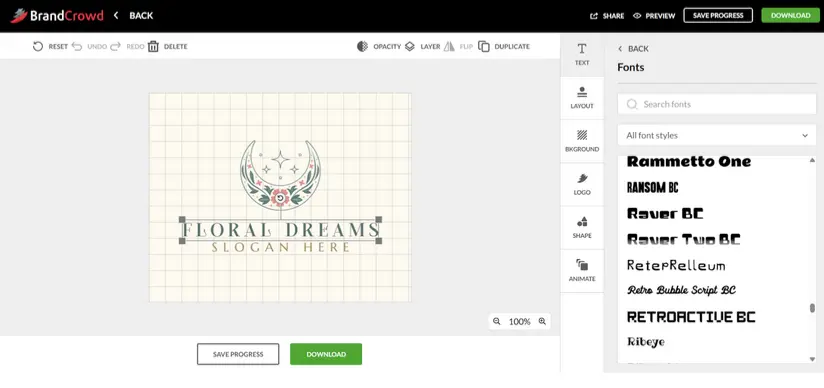Choose the Raver BC font
The width and height of the screenshot is (824, 388).
tap(665, 213)
